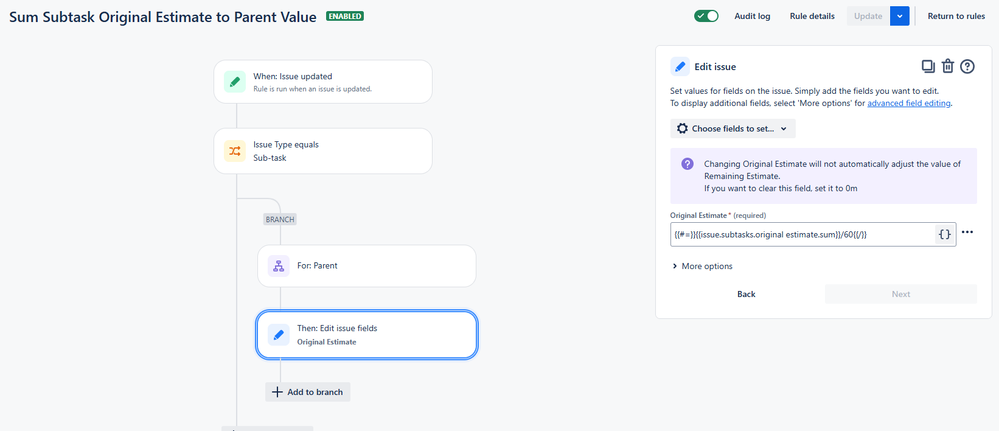This screenshot has width=999, height=431.
Task: Click Add to branch
Action: (308, 392)
